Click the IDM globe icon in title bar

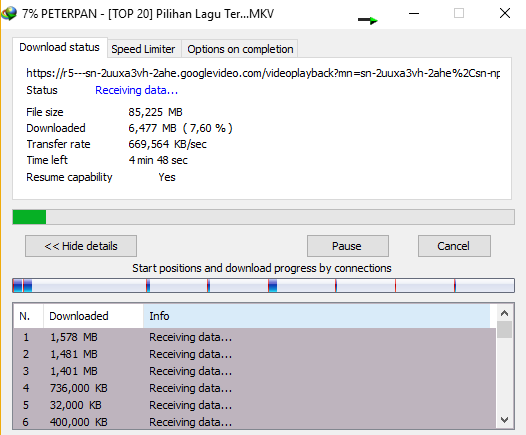pos(9,13)
